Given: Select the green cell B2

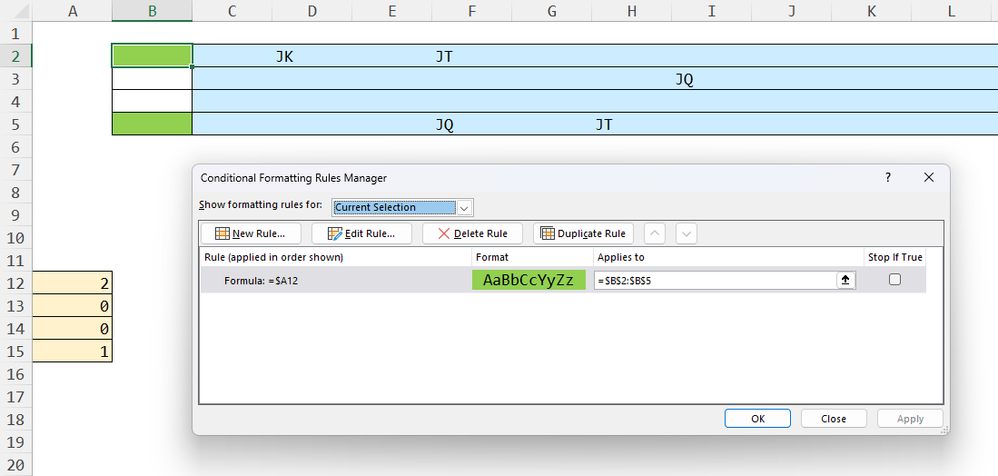Looking at the screenshot, I should 152,56.
